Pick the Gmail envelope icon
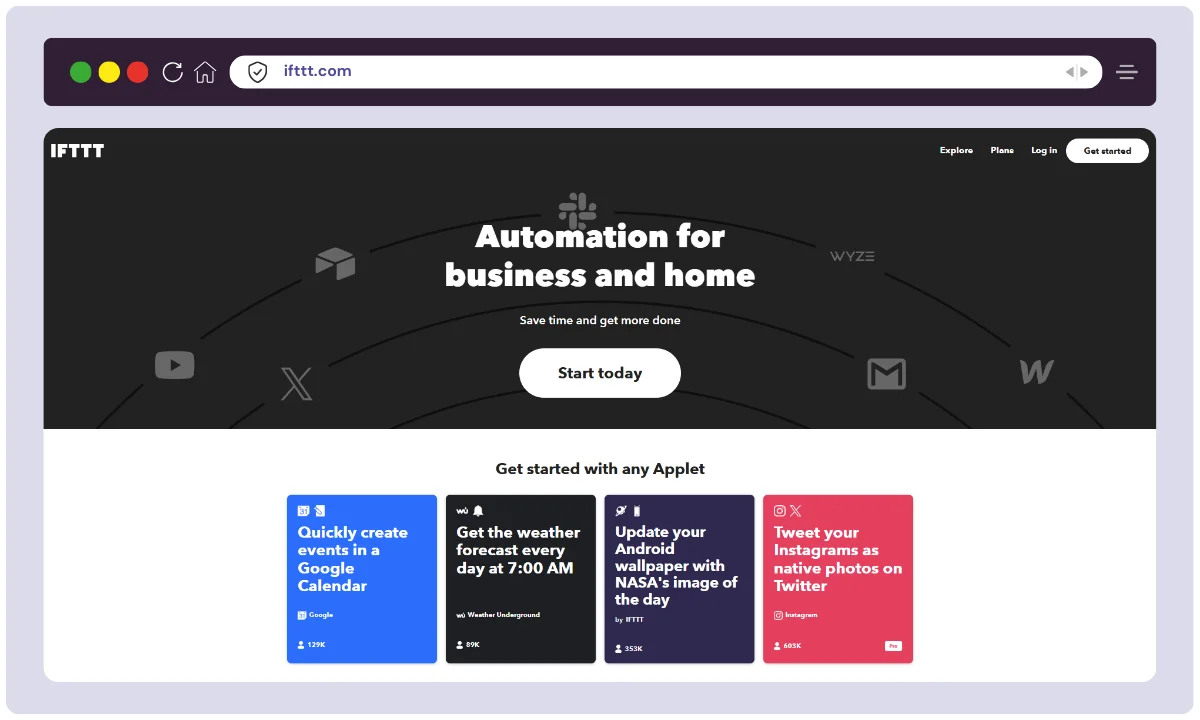 click(x=886, y=374)
